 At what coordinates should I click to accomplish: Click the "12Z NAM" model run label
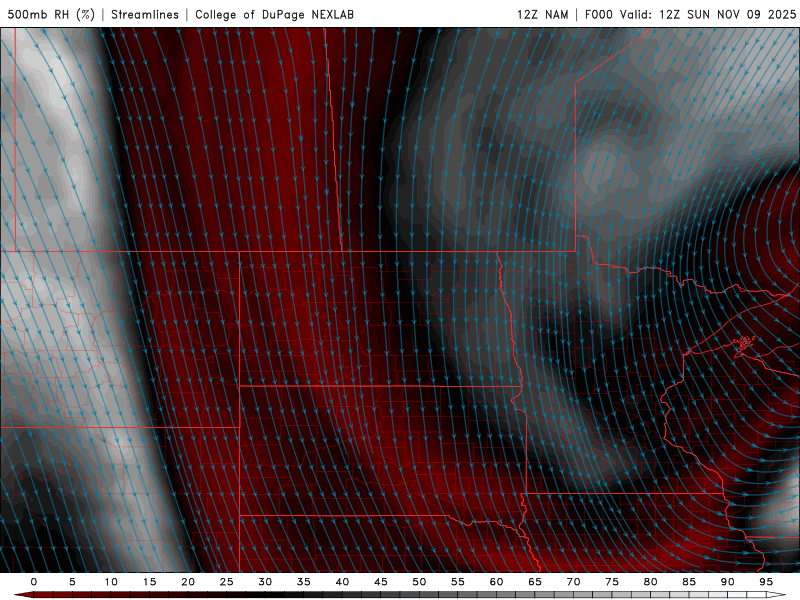tap(543, 14)
